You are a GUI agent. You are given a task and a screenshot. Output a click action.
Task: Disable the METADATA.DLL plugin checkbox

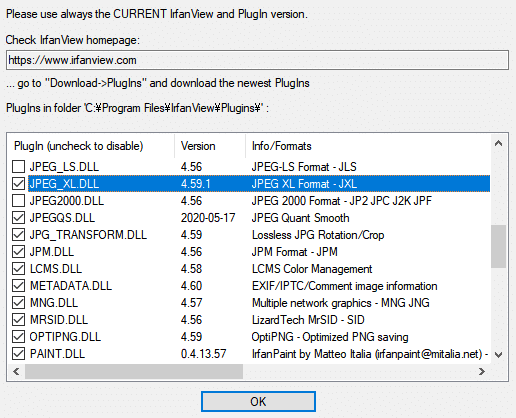click(x=18, y=286)
